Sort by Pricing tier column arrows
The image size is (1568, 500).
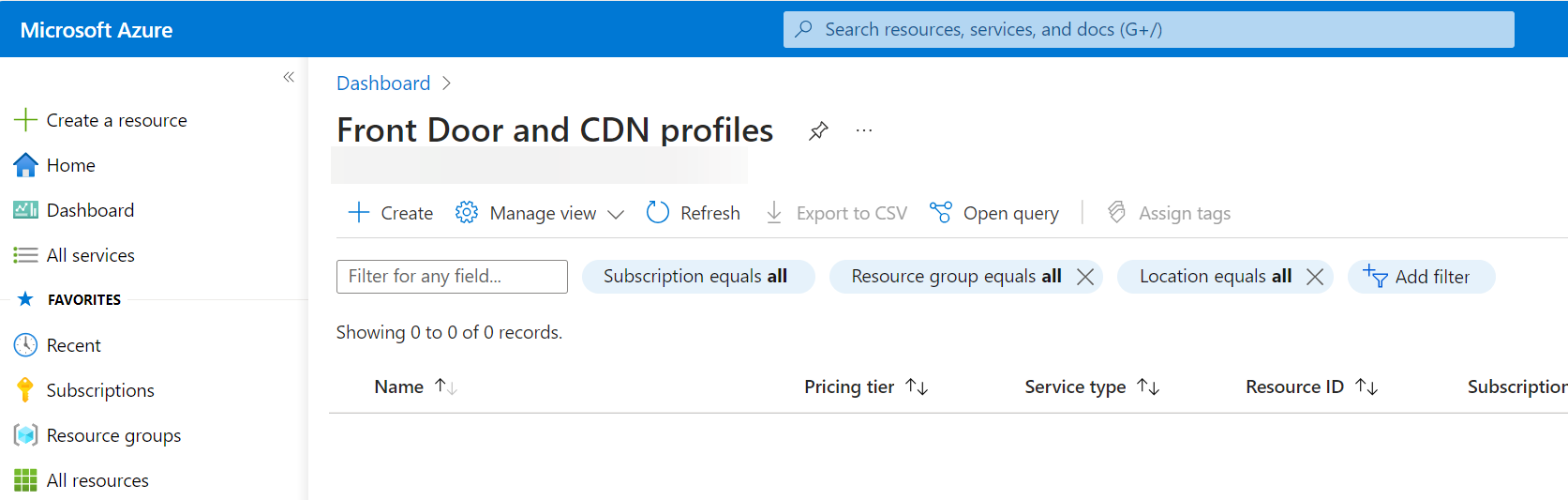click(x=917, y=386)
